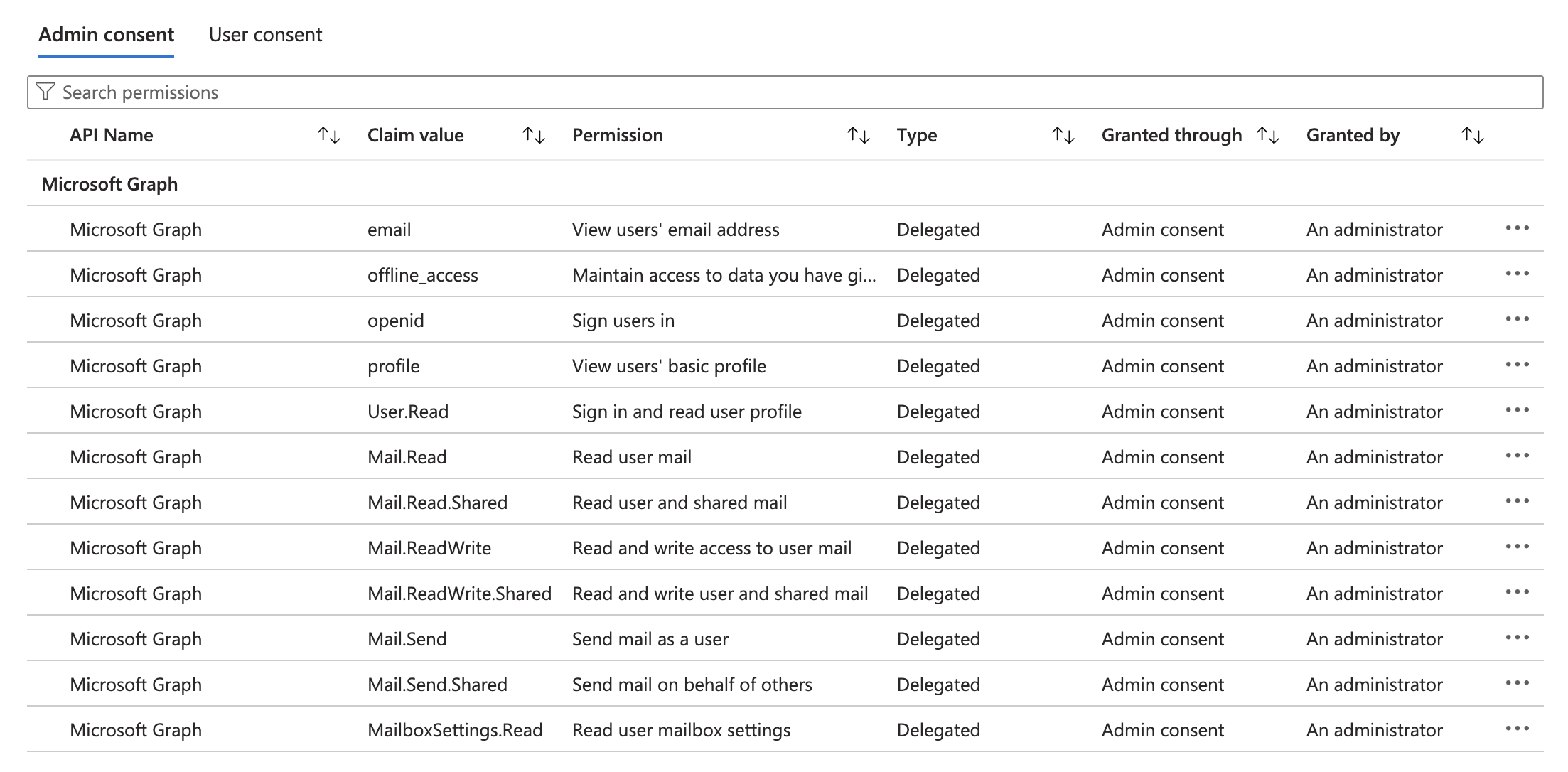This screenshot has height=772, width=1568.
Task: Click the Granted through column header
Action: [1172, 135]
